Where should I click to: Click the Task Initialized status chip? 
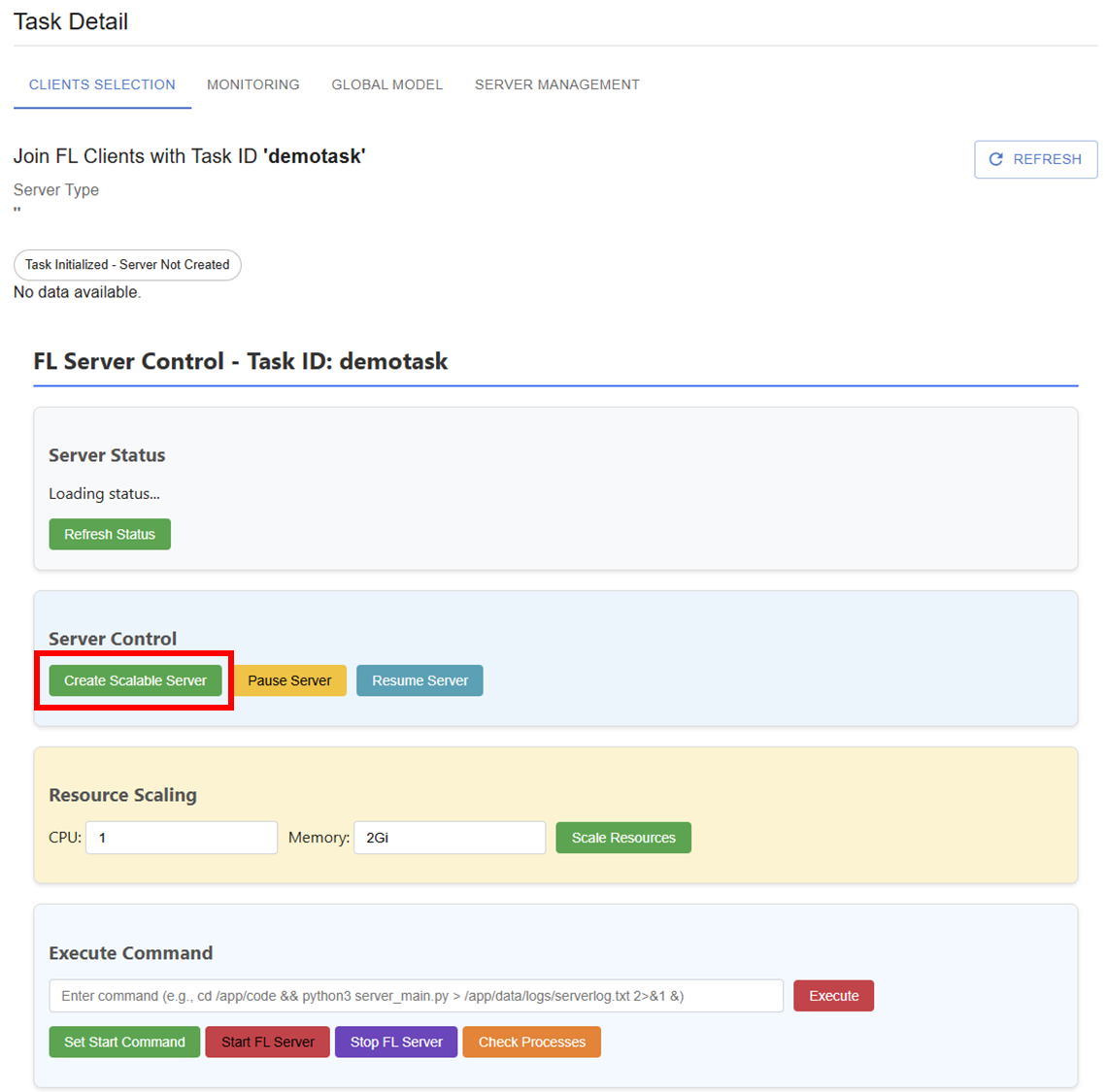127,264
